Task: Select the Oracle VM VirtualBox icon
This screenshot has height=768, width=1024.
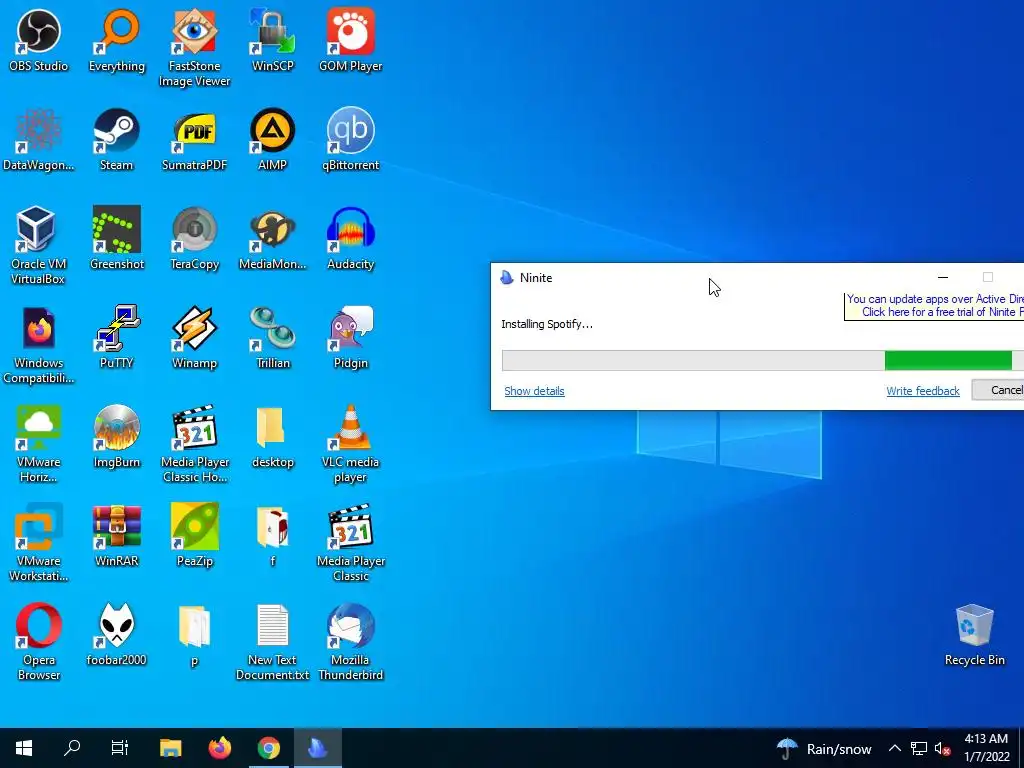Action: pos(39,246)
